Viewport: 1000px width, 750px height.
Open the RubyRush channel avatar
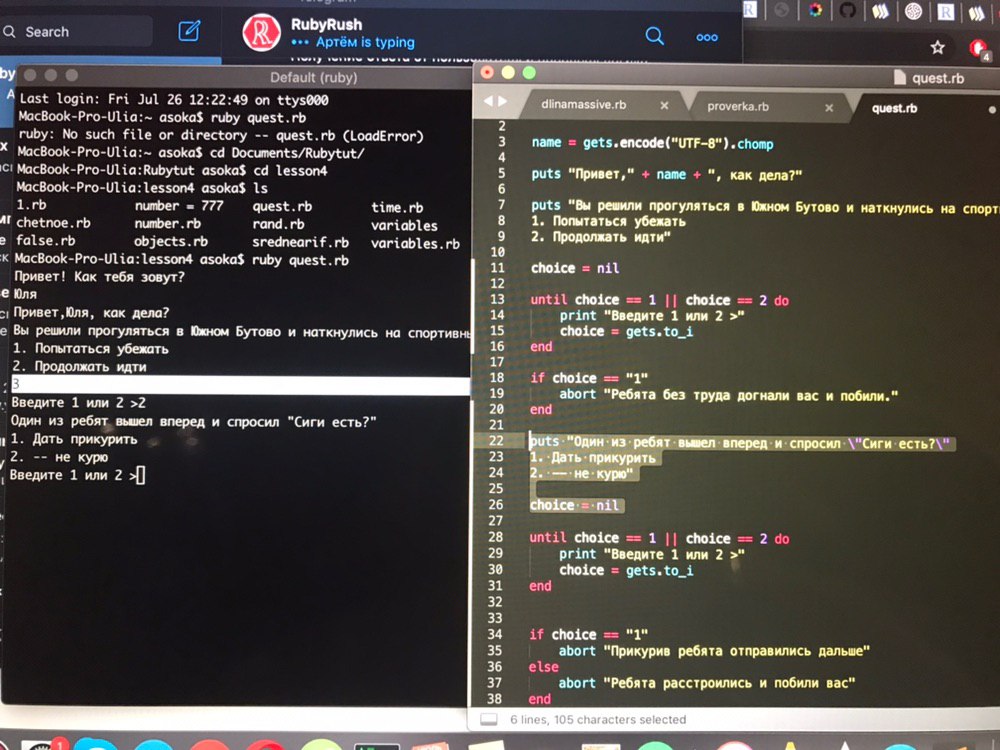coord(261,33)
